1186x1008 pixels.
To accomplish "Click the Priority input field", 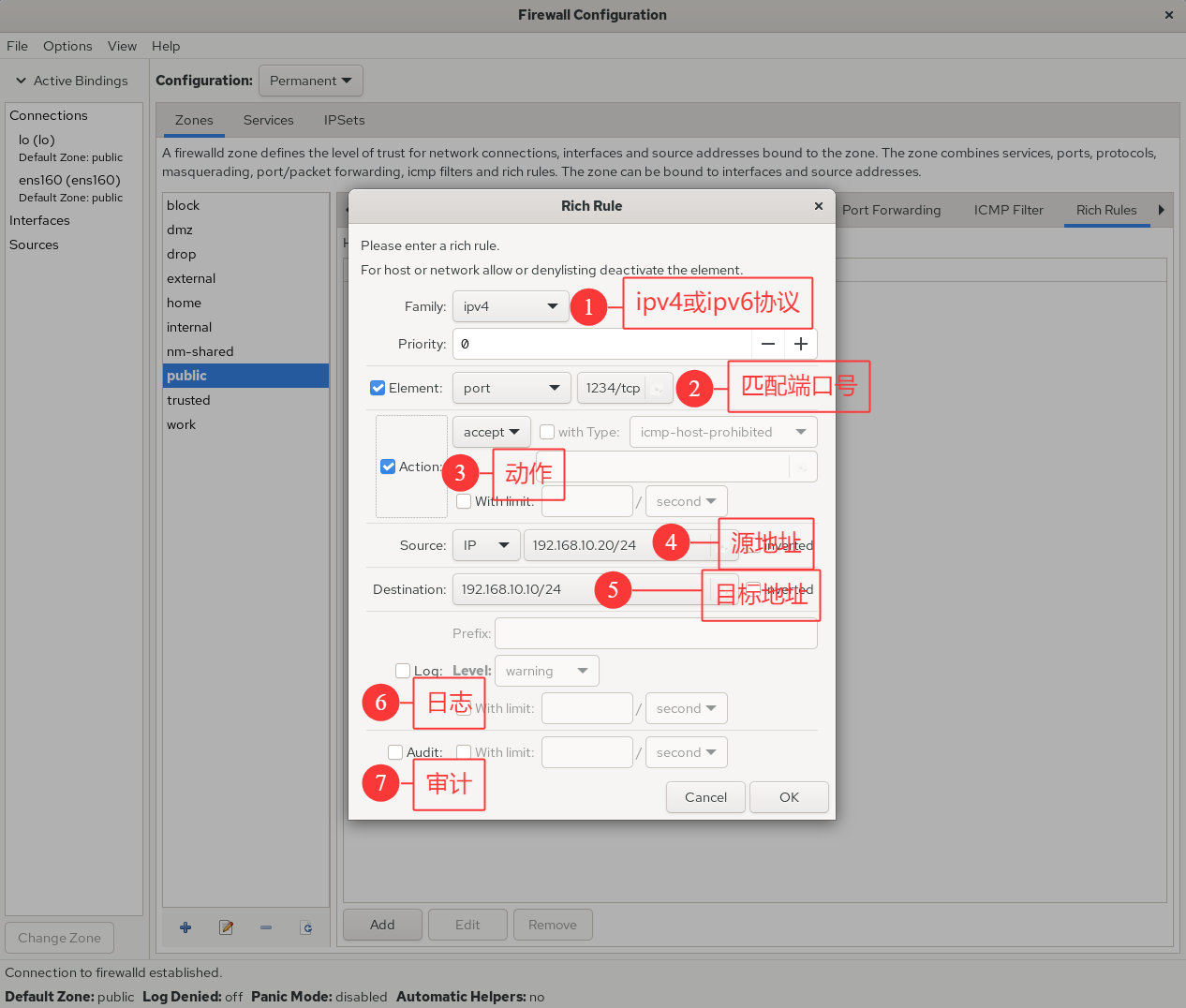I will tap(604, 344).
